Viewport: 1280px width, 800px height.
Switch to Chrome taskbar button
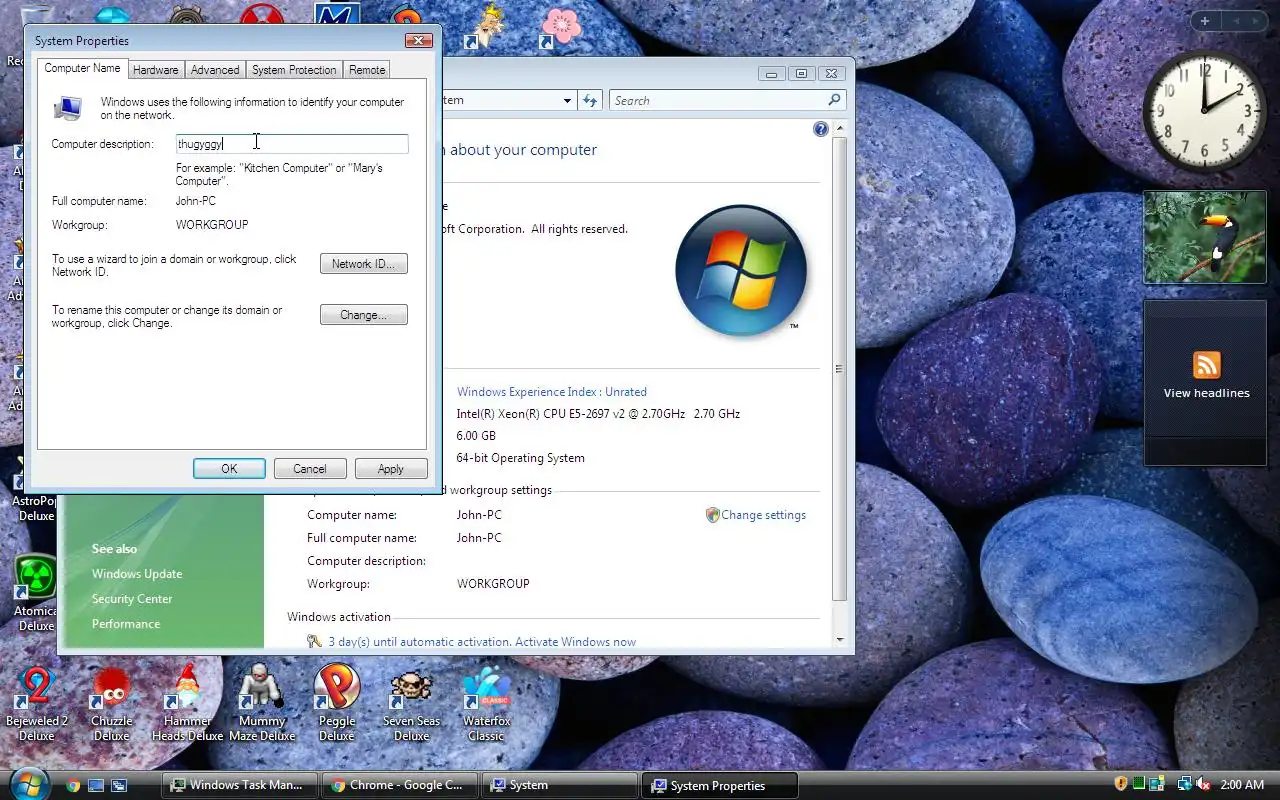tap(400, 785)
